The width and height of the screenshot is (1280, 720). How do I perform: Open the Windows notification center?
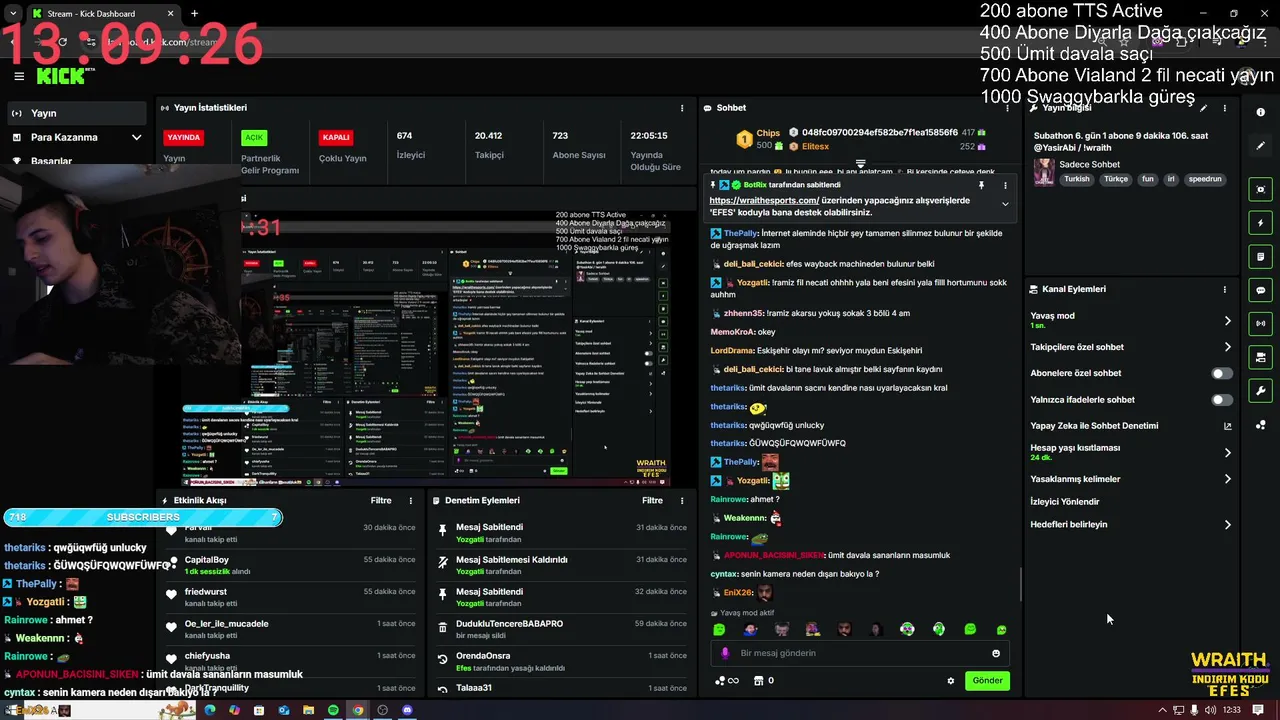coord(1259,710)
